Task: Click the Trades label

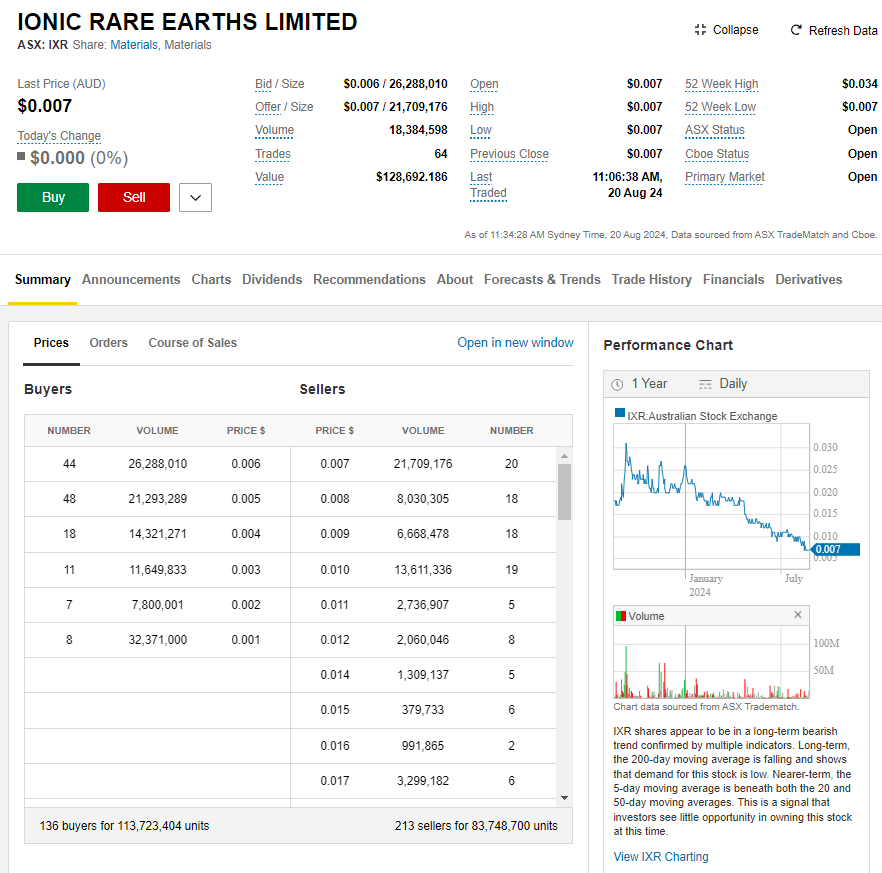Action: pos(273,154)
